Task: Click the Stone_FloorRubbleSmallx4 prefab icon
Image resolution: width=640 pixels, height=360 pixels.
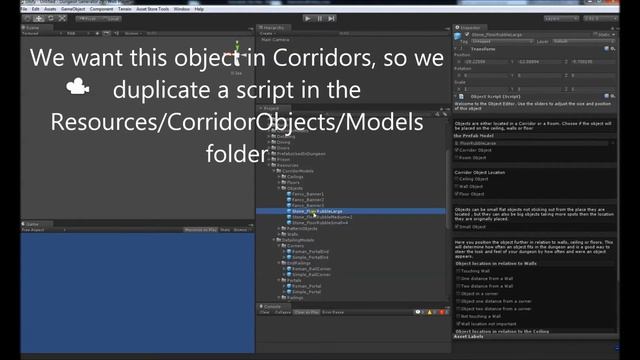Action: (x=289, y=223)
